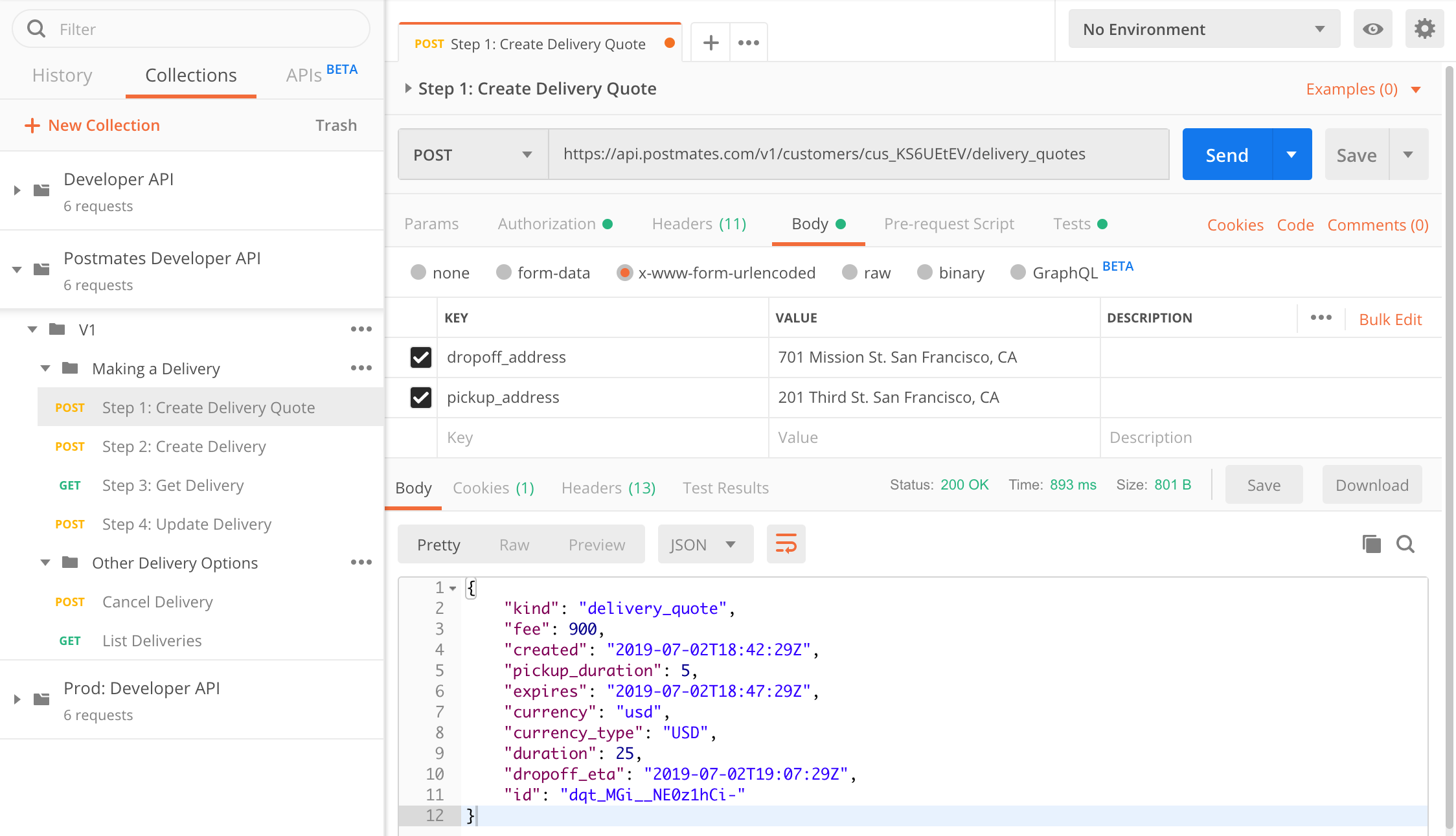Click plus icon beside New Collection
This screenshot has height=836, width=1456.
tap(32, 125)
